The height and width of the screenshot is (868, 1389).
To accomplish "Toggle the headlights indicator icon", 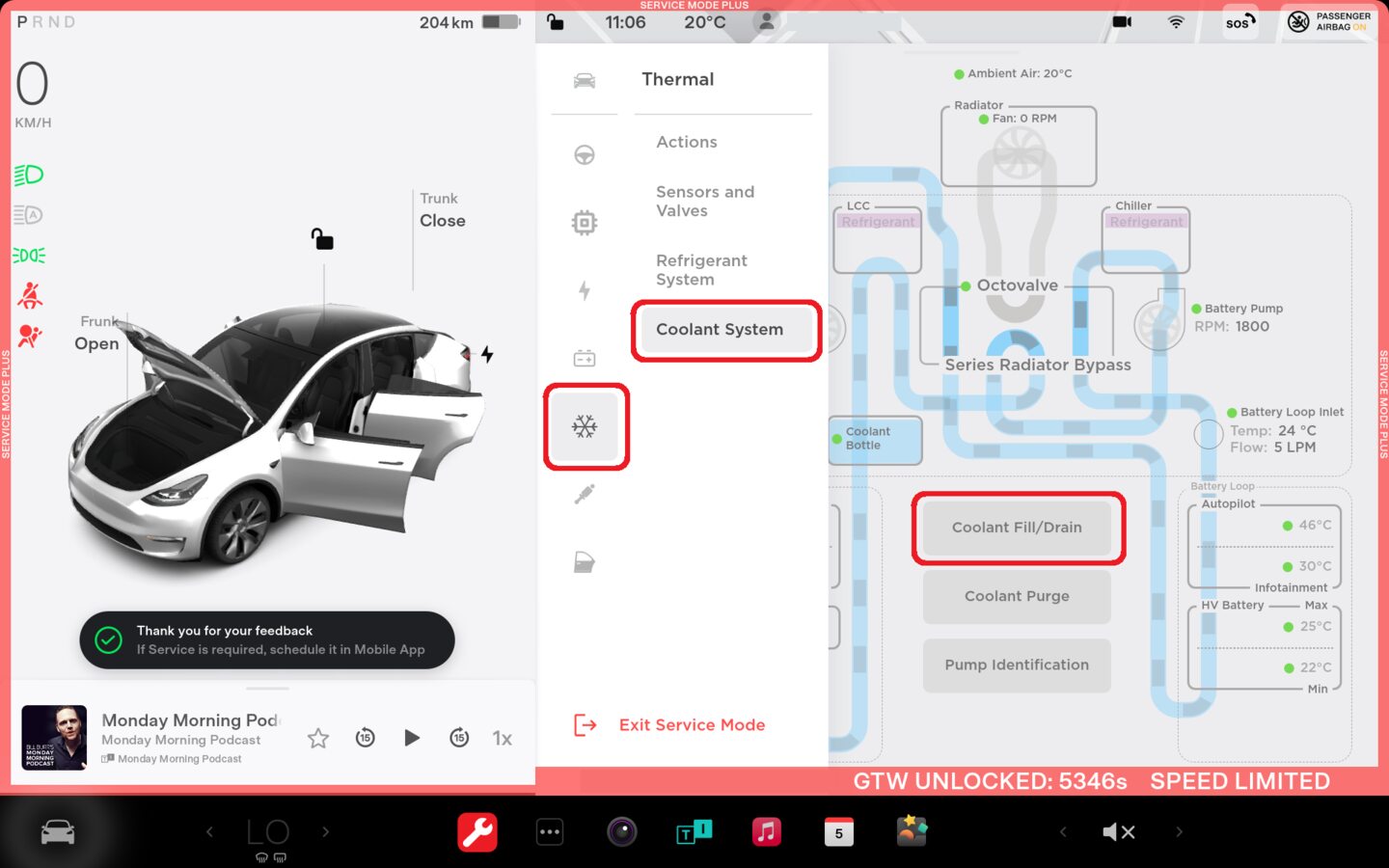I will (x=29, y=175).
